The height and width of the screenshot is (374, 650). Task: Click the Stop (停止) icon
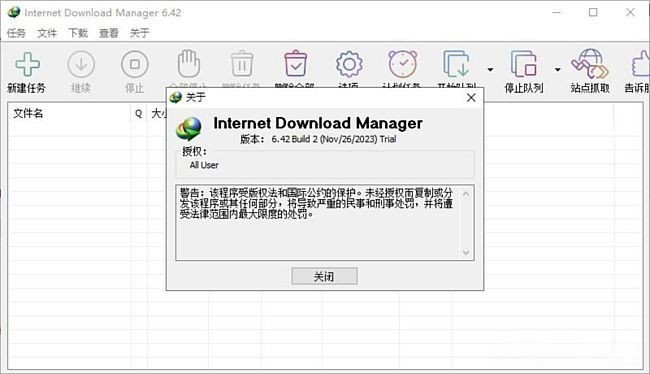click(x=135, y=64)
